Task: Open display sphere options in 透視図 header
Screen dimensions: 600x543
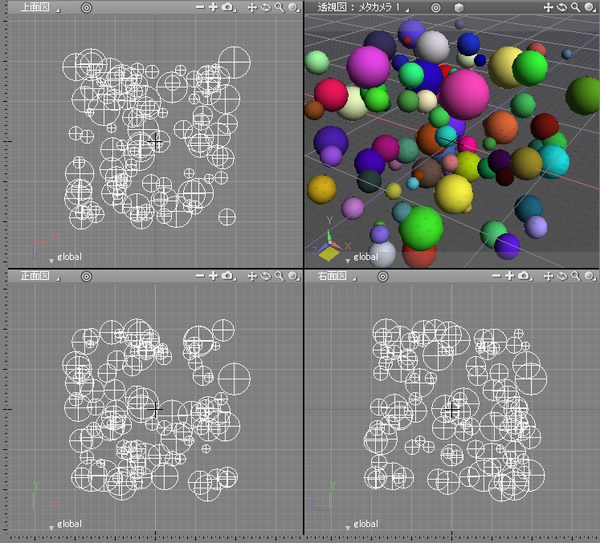Action: (x=589, y=7)
